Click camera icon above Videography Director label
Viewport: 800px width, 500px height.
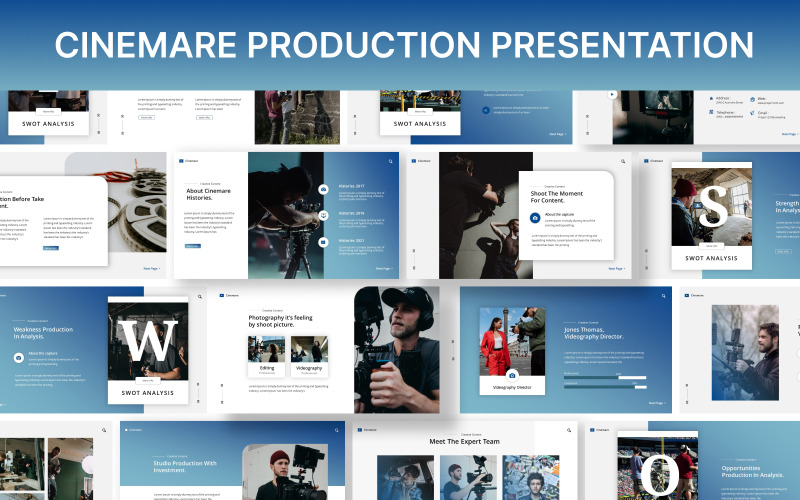(x=512, y=375)
